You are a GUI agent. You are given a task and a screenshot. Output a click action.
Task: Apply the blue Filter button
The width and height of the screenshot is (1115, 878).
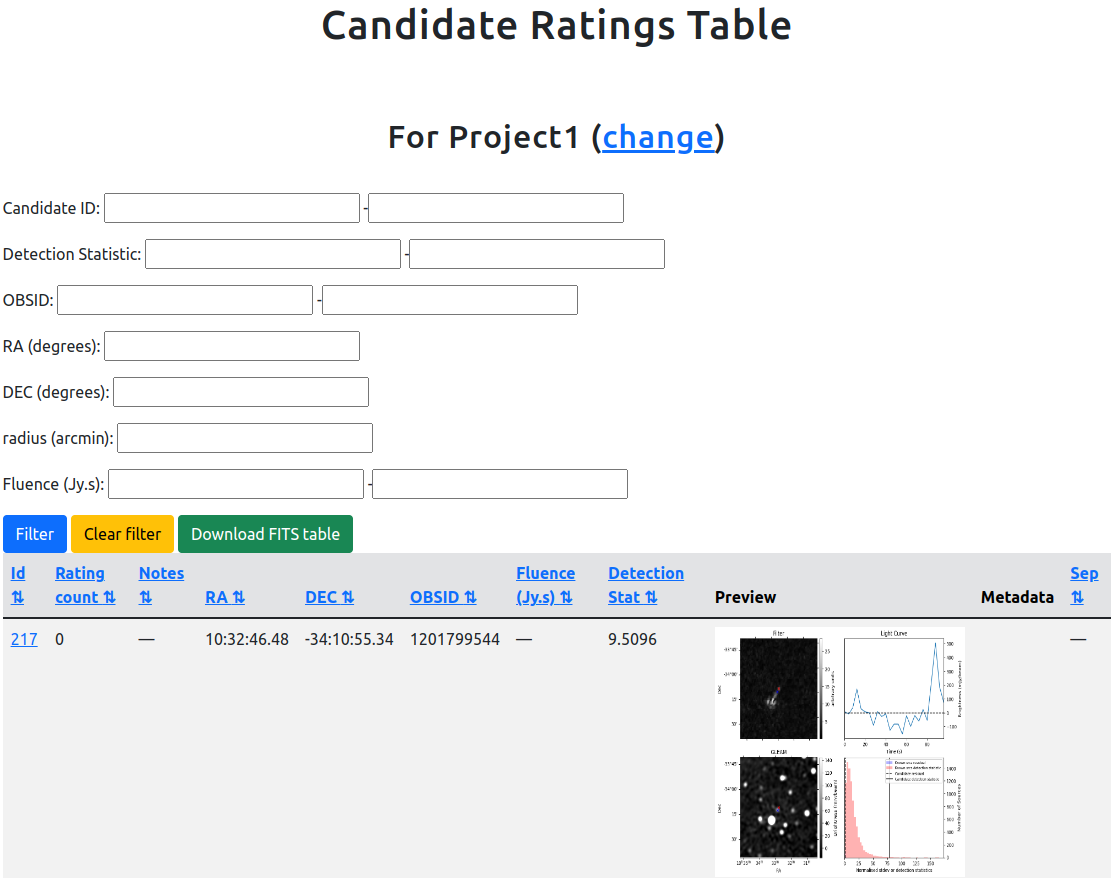(35, 534)
